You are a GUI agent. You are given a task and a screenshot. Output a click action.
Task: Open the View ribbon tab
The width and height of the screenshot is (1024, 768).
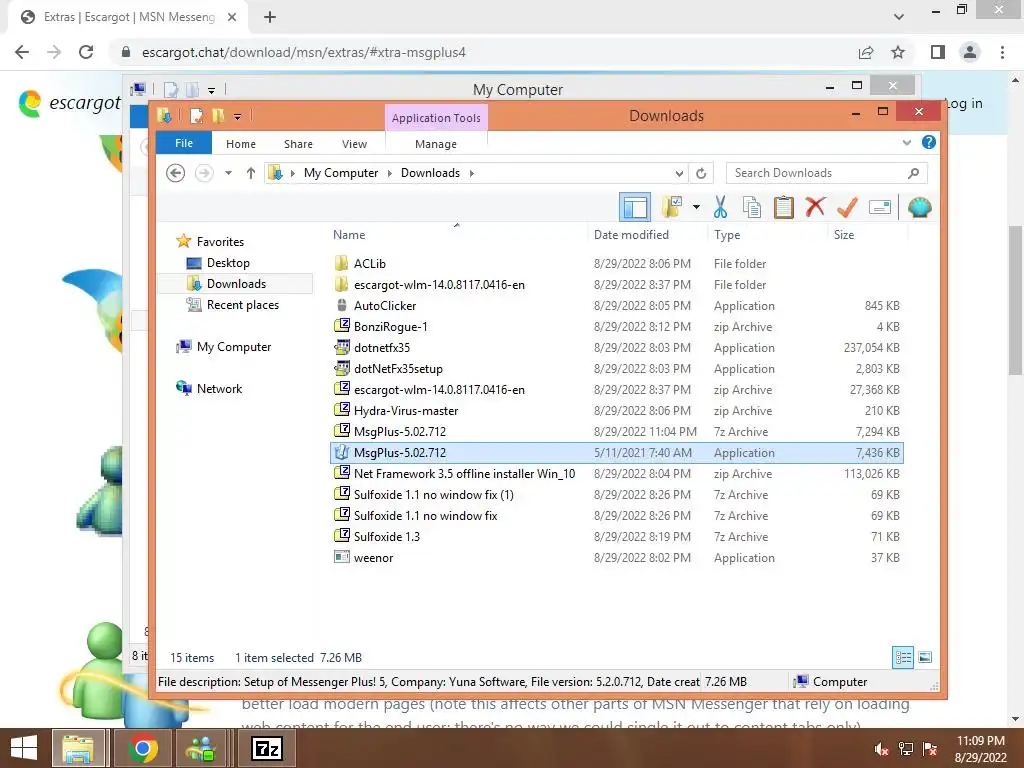click(354, 144)
